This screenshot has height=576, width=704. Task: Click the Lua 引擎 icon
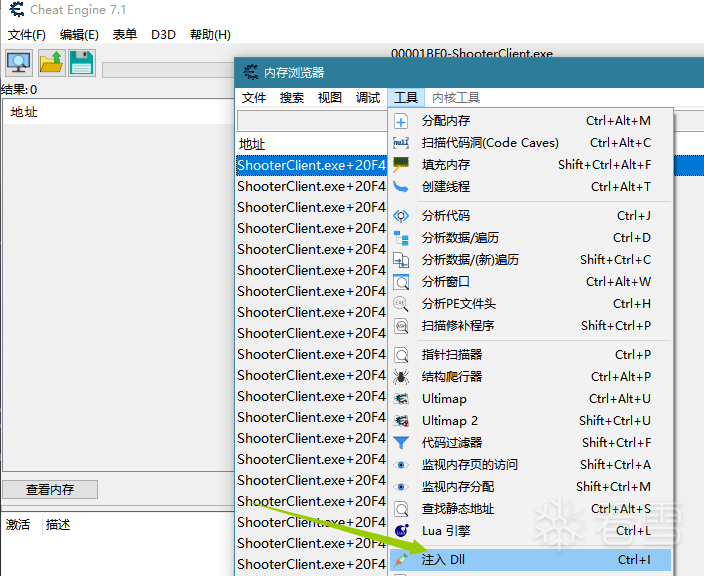(401, 531)
